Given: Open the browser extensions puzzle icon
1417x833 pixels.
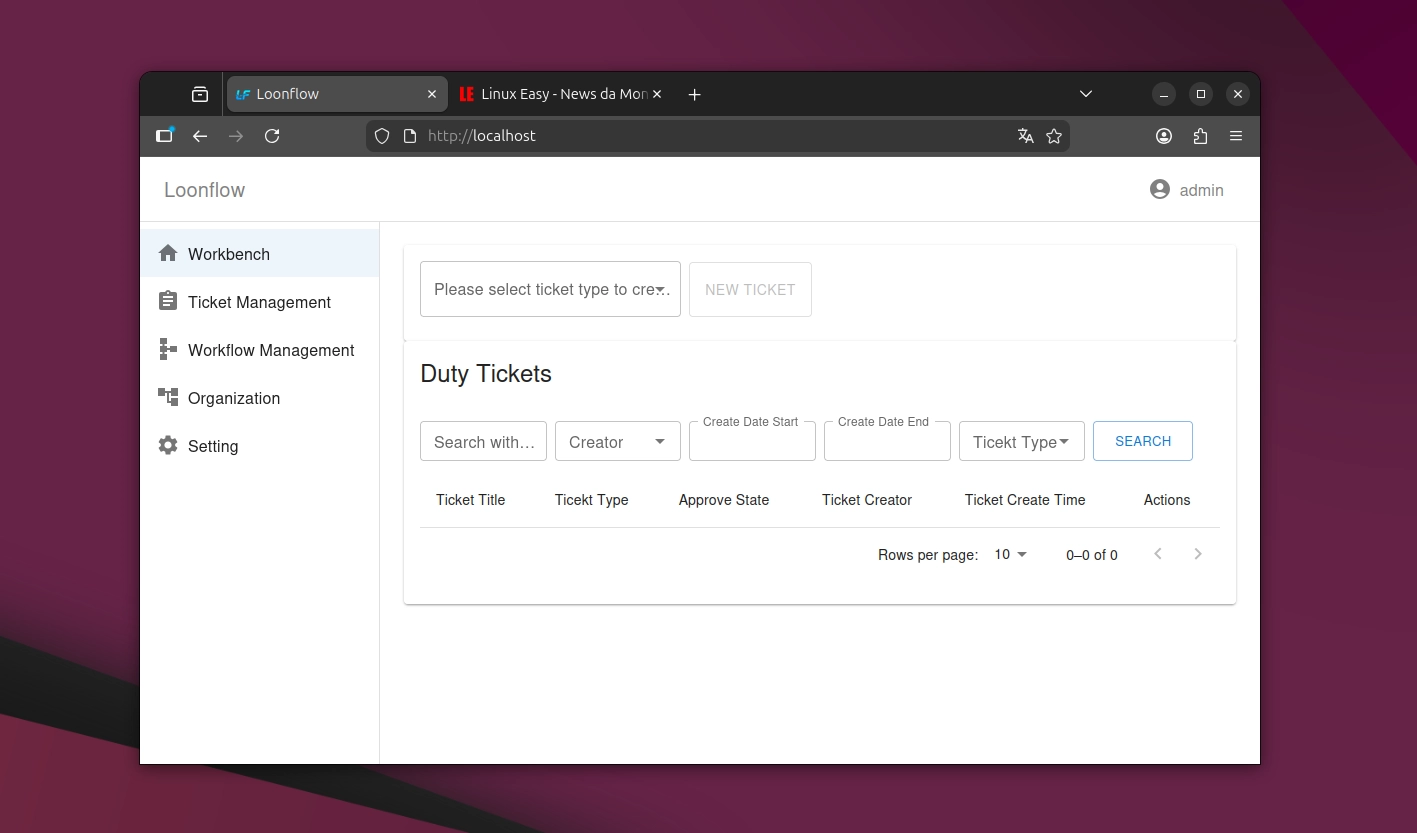Looking at the screenshot, I should [x=1200, y=136].
